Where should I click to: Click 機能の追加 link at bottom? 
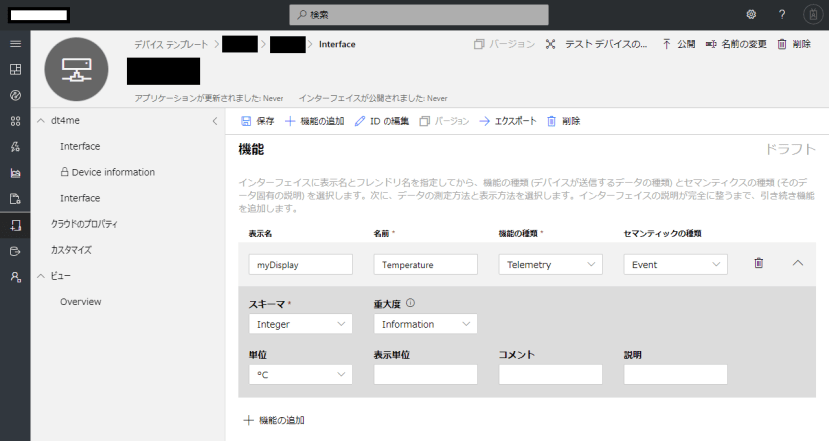coord(274,420)
